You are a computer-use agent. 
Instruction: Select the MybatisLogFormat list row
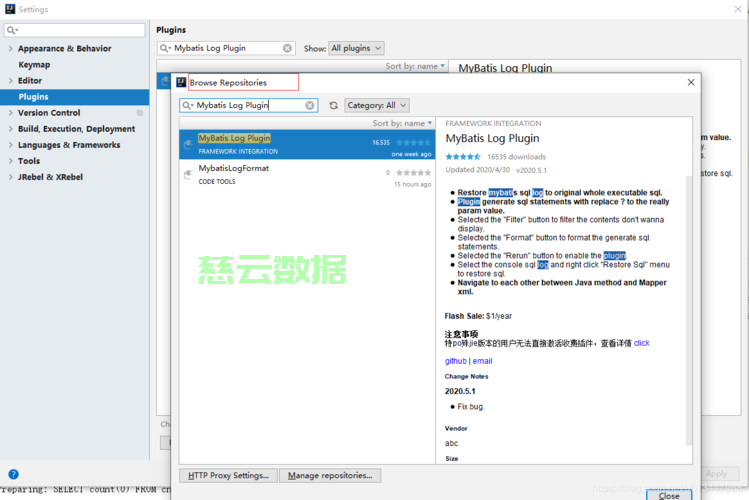(307, 175)
